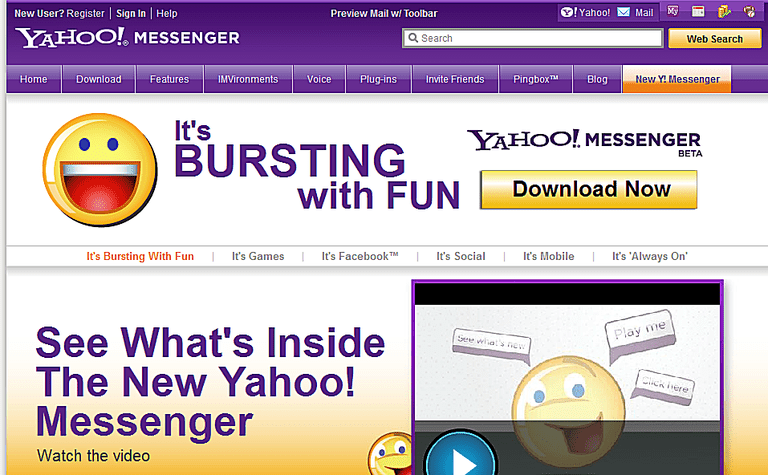This screenshot has width=768, height=475.
Task: Click See What's Inside headline text
Action: click(210, 382)
